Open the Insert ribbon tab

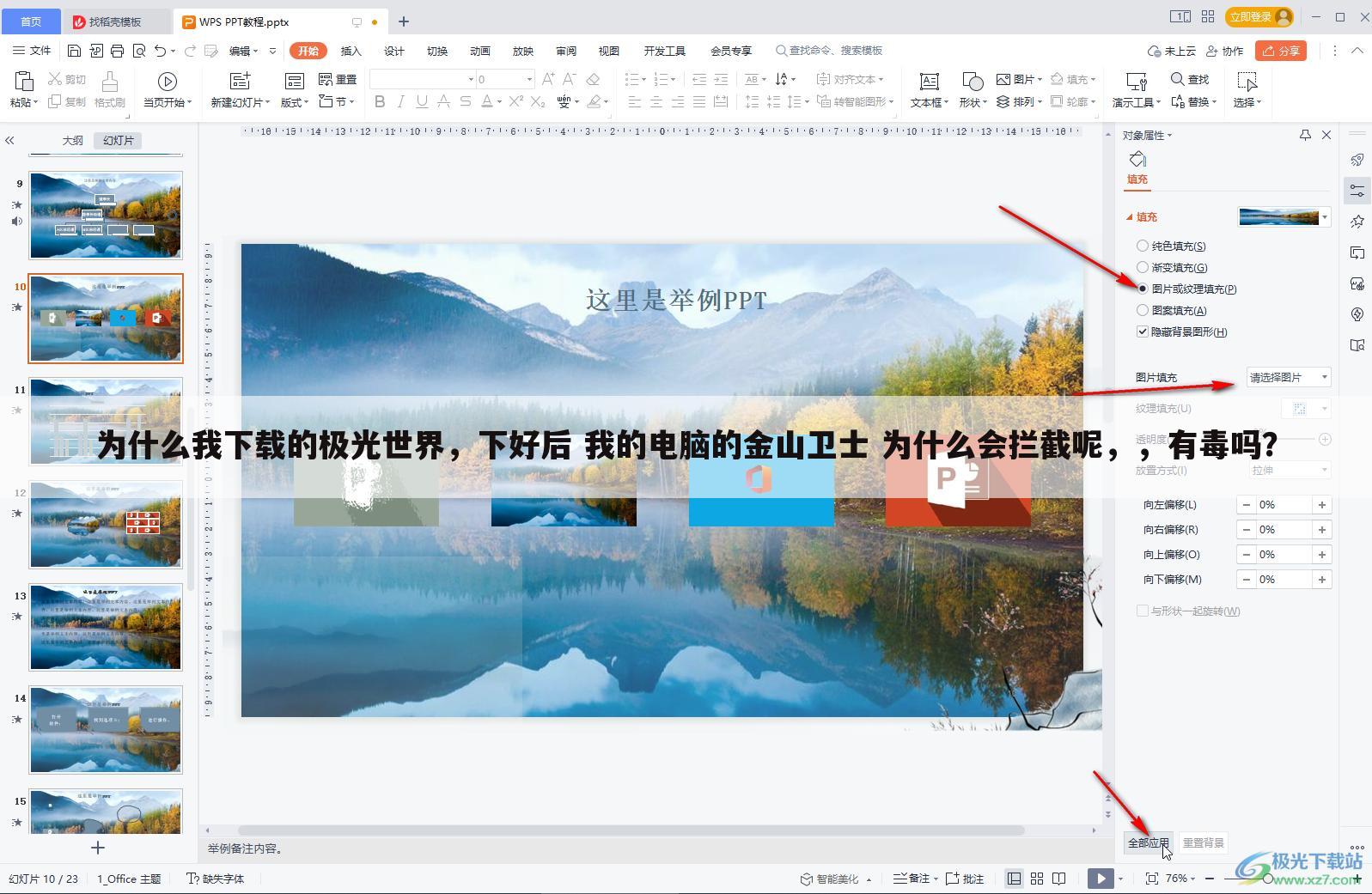pyautogui.click(x=351, y=51)
